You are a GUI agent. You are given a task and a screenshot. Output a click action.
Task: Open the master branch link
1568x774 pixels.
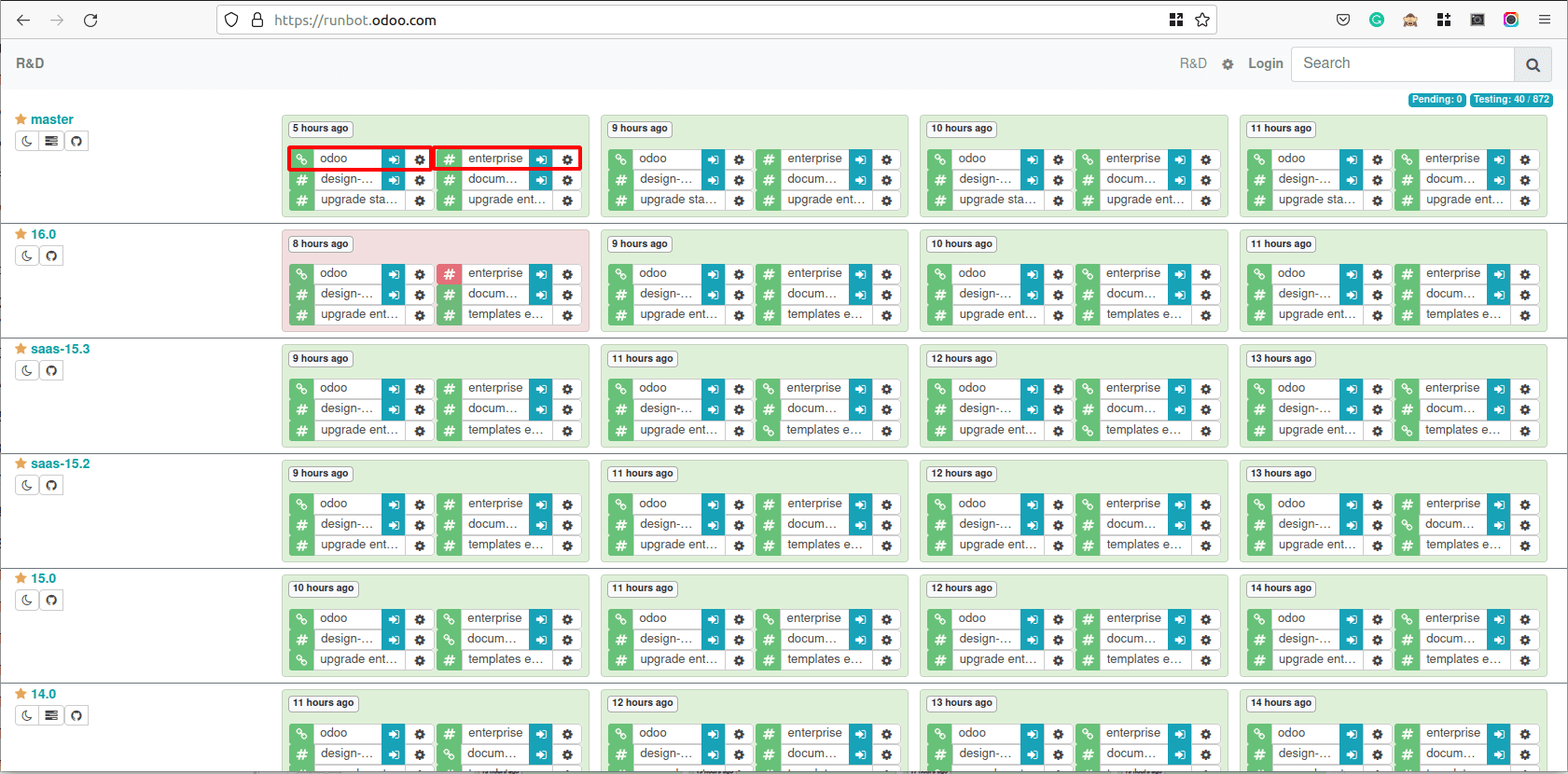click(52, 119)
